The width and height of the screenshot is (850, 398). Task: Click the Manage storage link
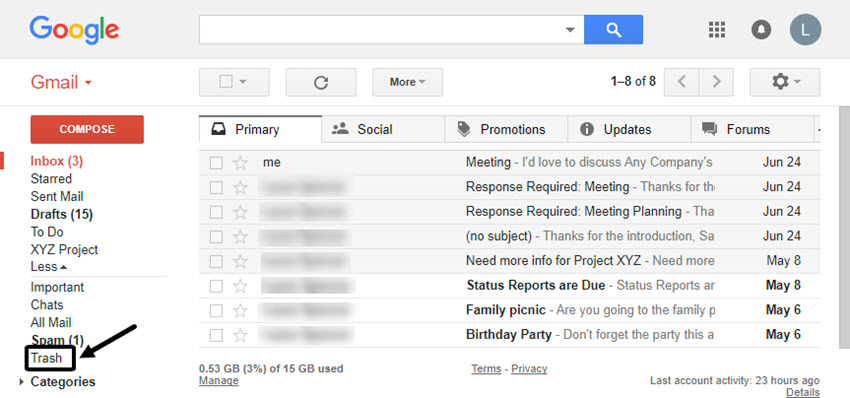pyautogui.click(x=219, y=381)
